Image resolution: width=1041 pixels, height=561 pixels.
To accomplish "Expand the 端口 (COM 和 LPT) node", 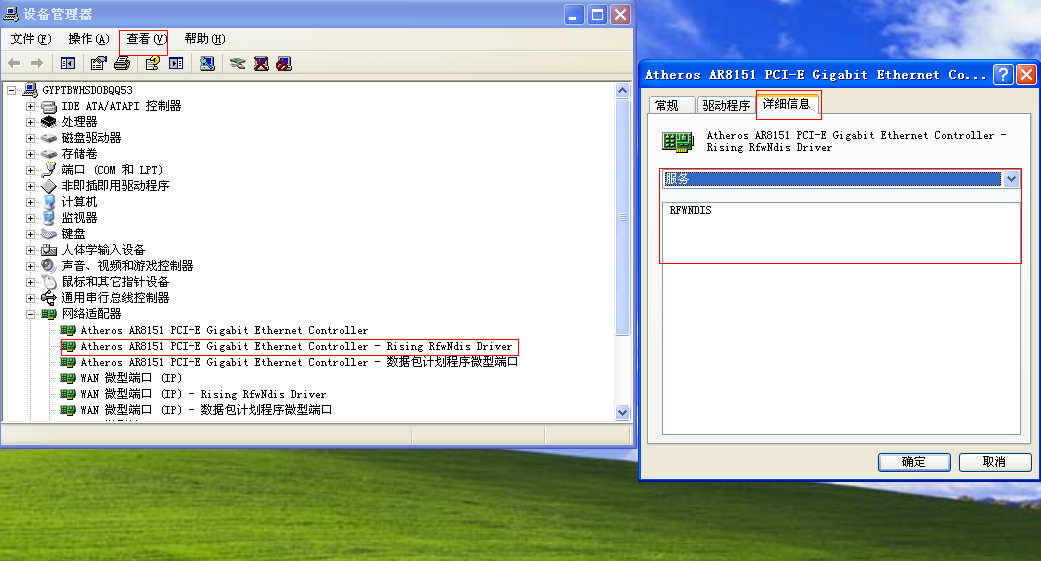I will coord(31,170).
